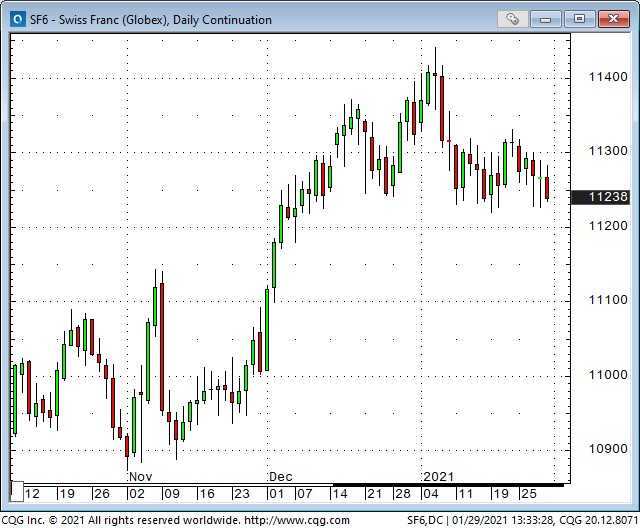Click the 11100 price scale label

[608, 300]
